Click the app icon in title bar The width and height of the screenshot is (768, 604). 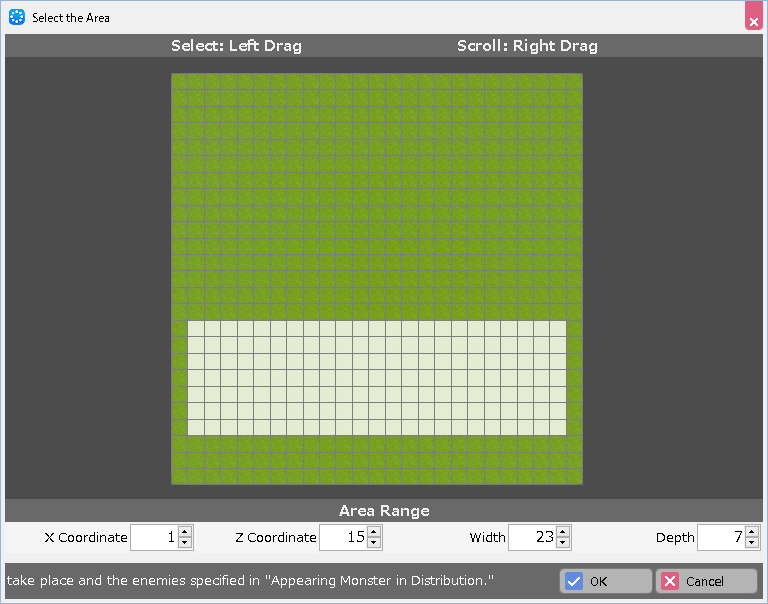(x=17, y=17)
